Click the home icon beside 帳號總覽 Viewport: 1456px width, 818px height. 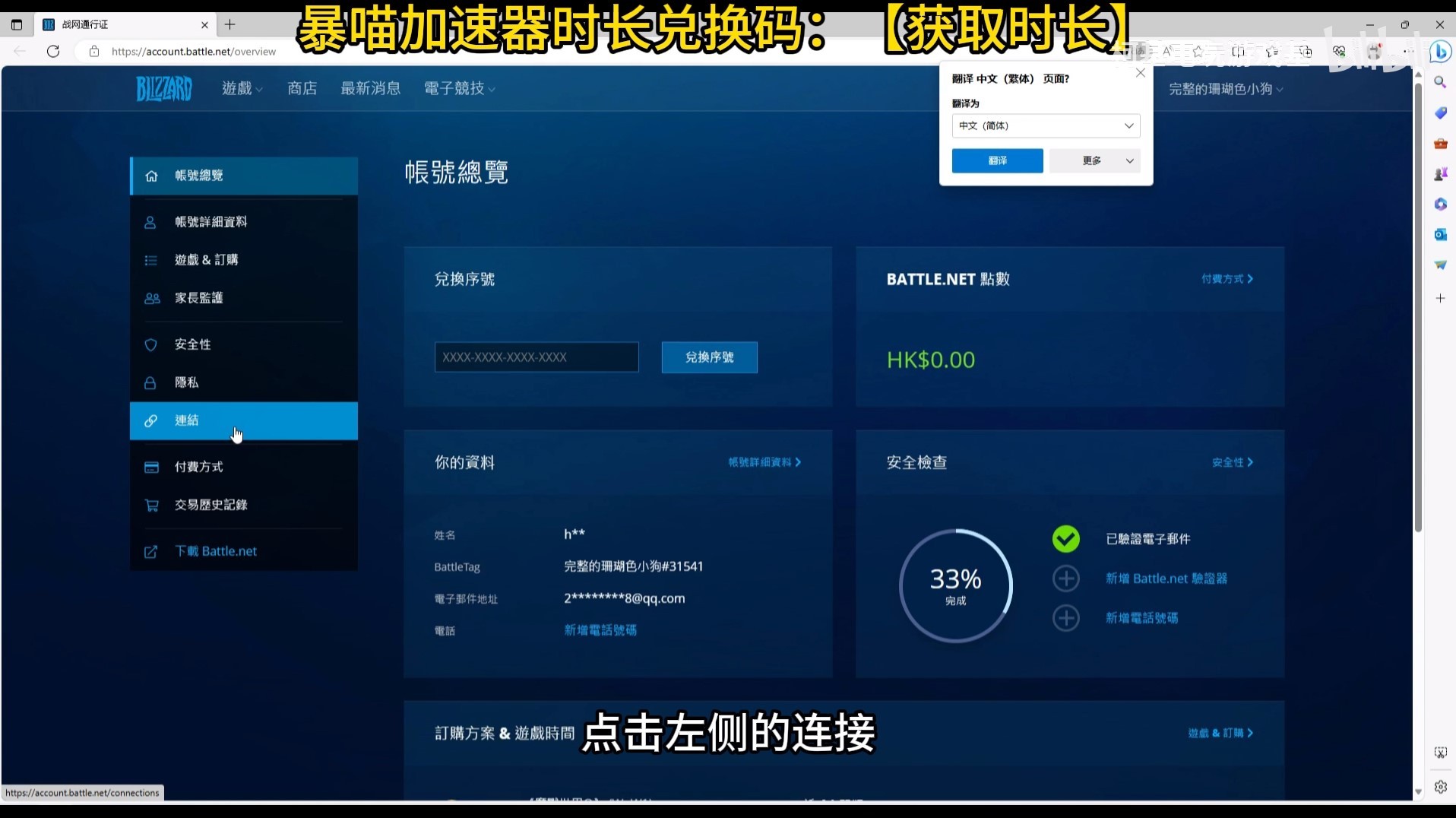151,176
